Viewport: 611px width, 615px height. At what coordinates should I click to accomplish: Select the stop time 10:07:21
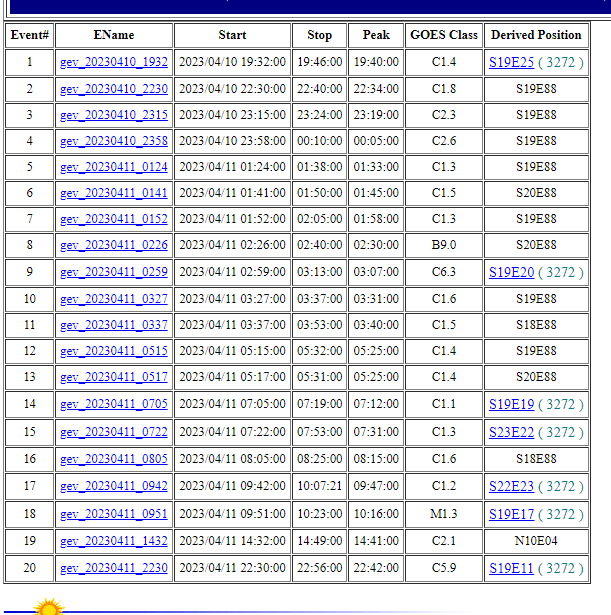point(320,486)
